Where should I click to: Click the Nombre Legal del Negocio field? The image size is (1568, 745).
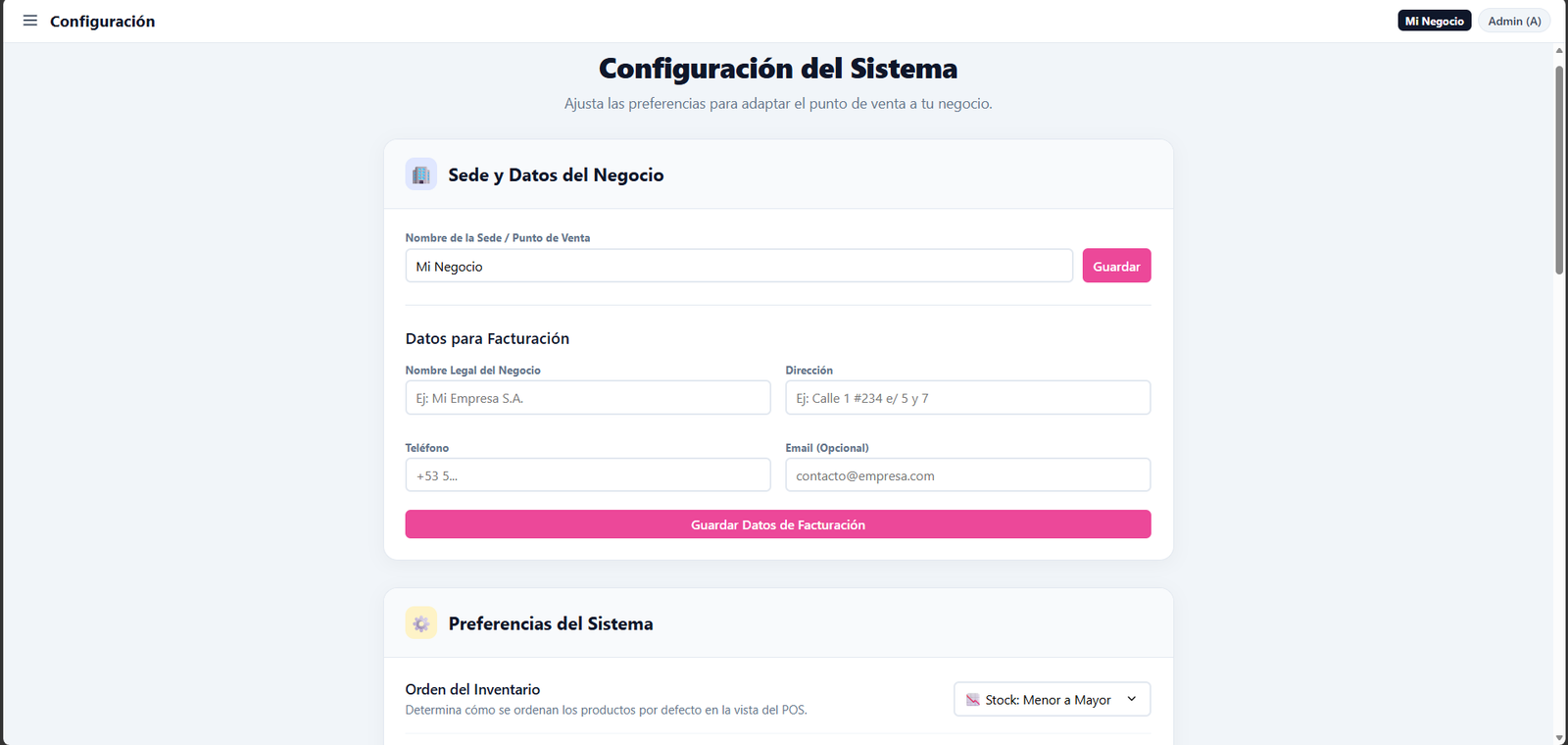588,398
